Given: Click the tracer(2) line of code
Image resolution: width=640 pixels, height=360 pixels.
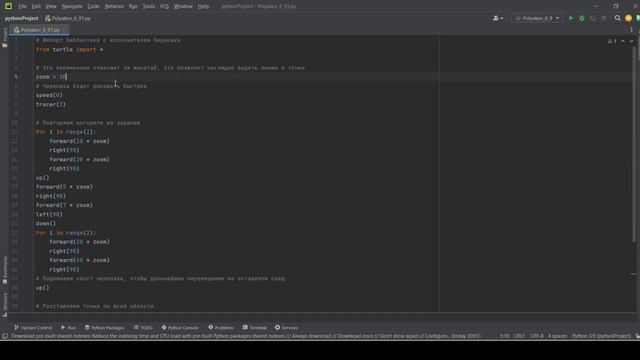Looking at the screenshot, I should coord(51,104).
